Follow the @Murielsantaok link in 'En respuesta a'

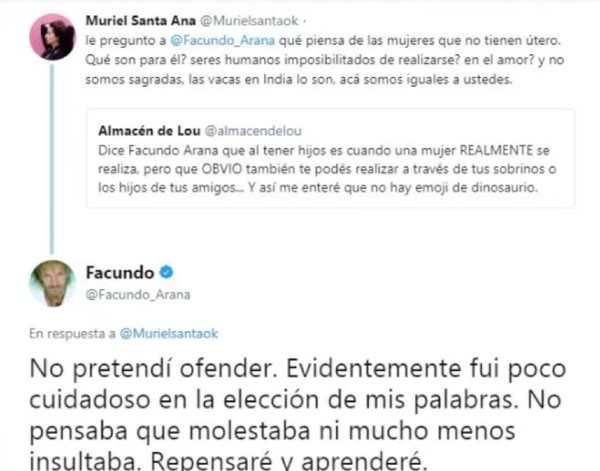click(169, 334)
